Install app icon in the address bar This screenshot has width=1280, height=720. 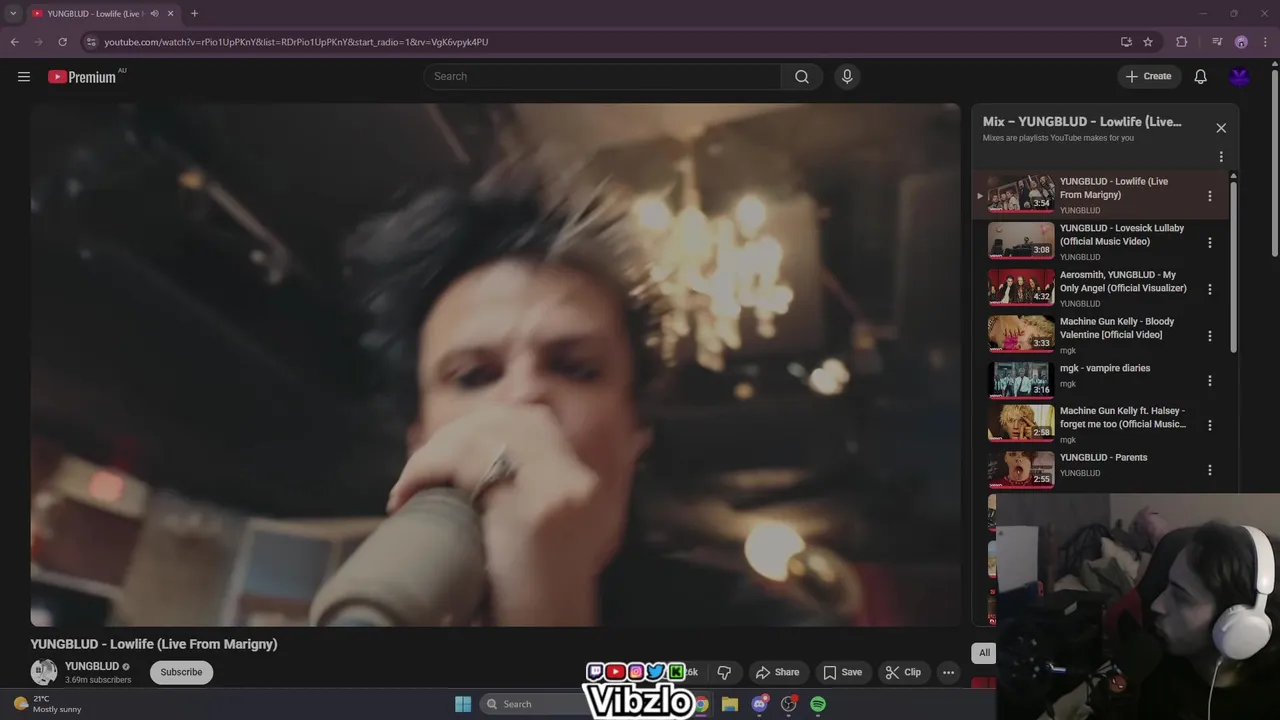tap(1126, 42)
